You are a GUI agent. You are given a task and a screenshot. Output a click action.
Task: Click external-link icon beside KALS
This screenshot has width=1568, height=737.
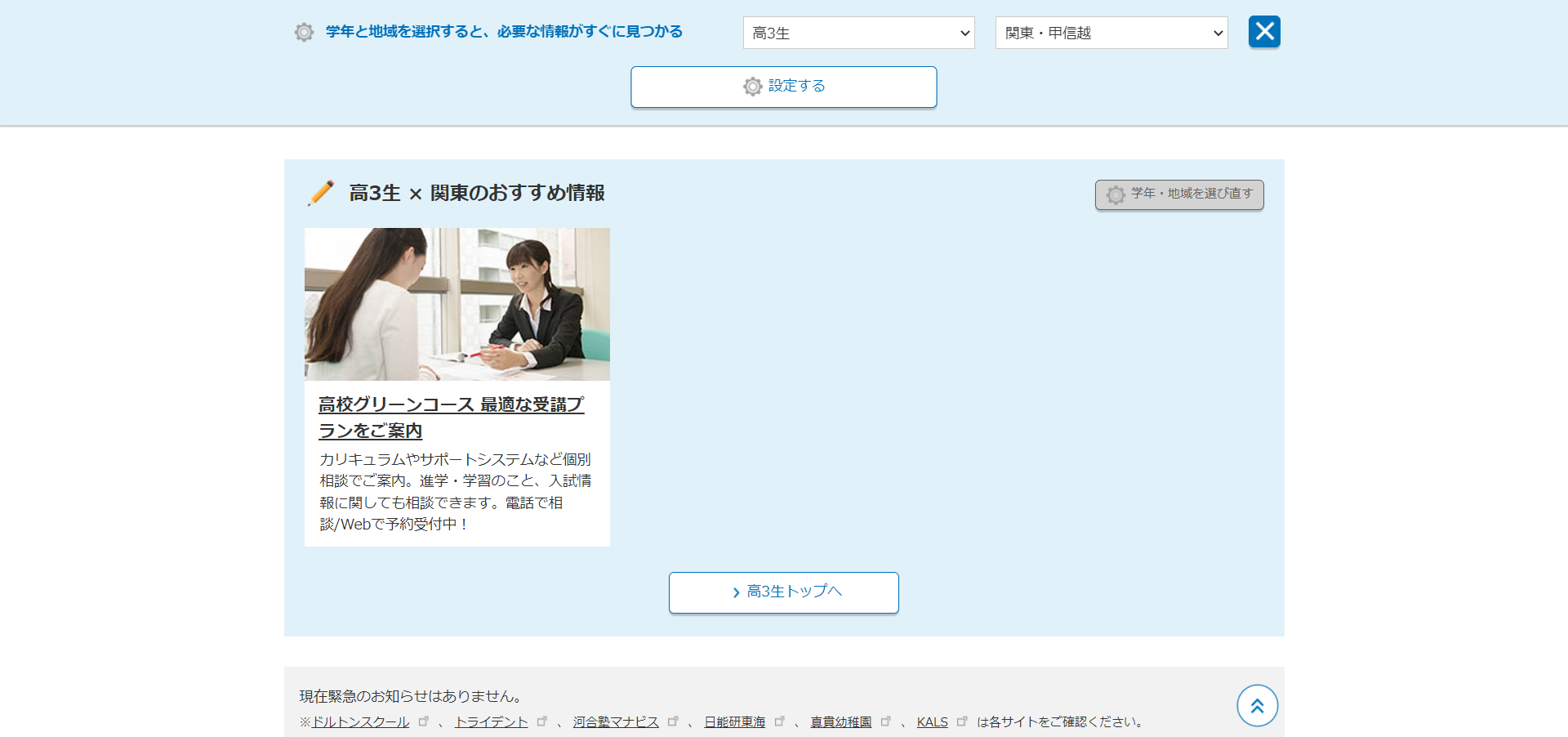[962, 721]
